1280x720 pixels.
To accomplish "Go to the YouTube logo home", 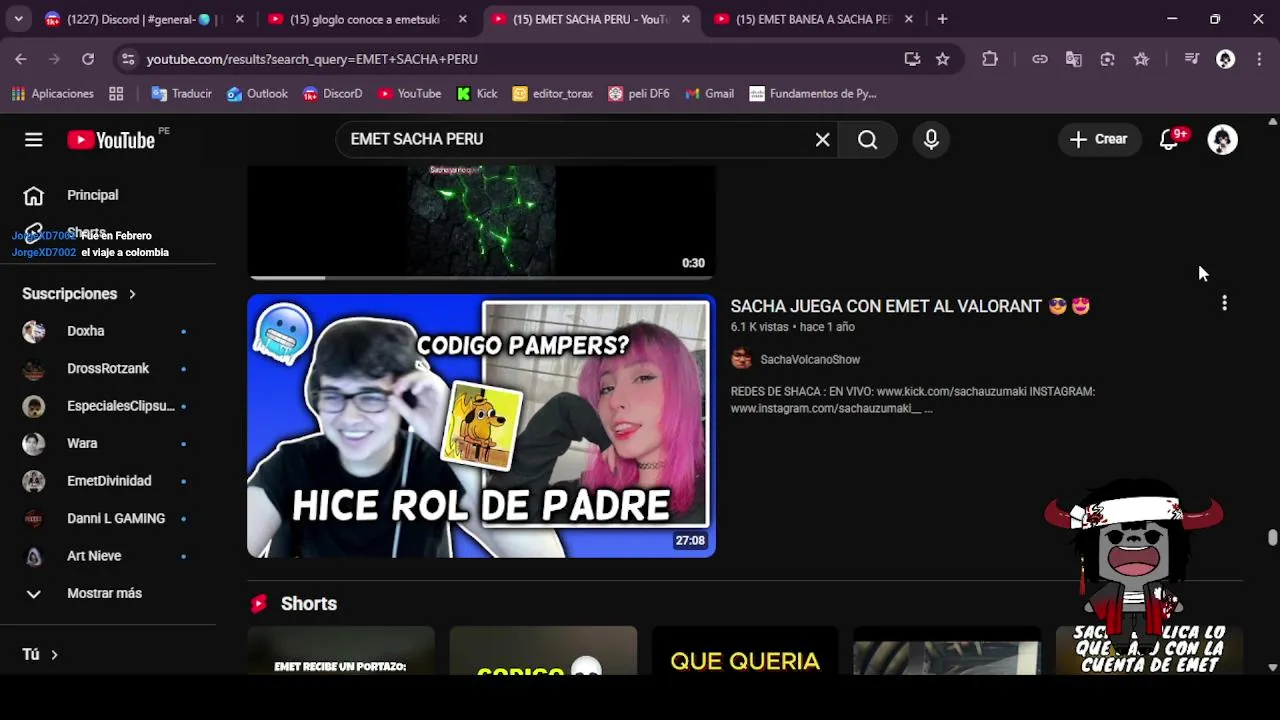I will [x=111, y=140].
